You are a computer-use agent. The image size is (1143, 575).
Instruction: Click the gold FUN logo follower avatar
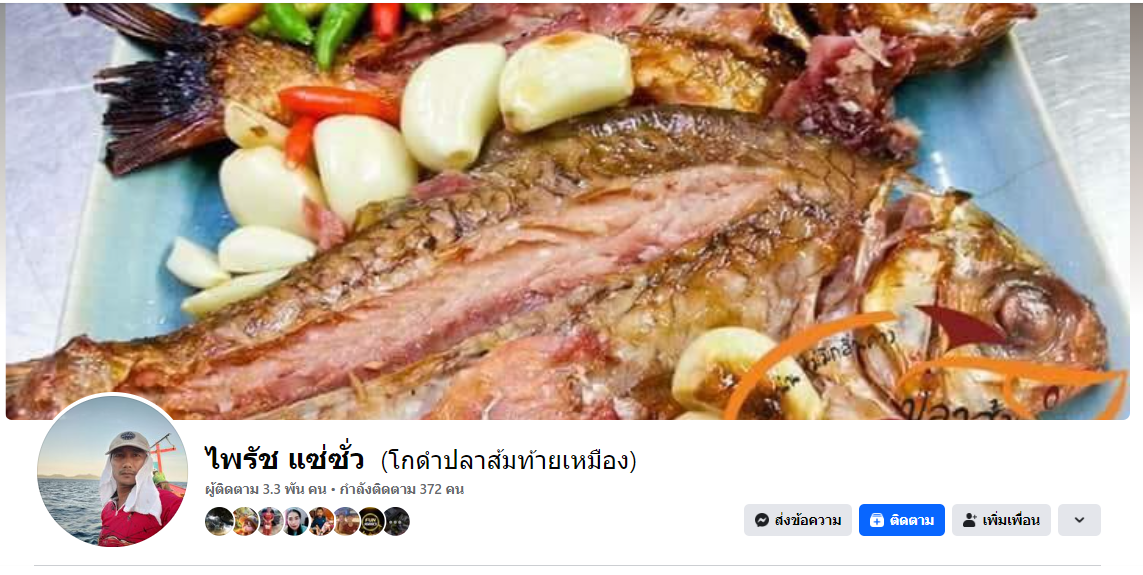(x=371, y=521)
